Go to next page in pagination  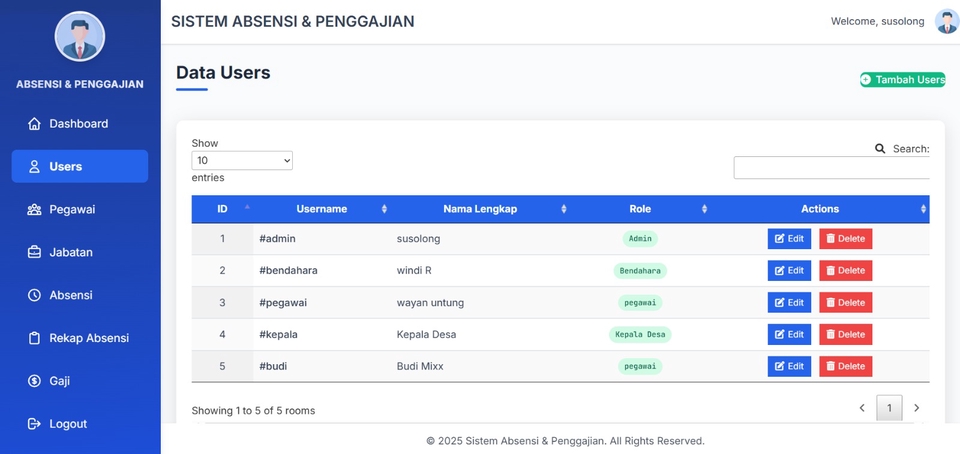(x=916, y=408)
